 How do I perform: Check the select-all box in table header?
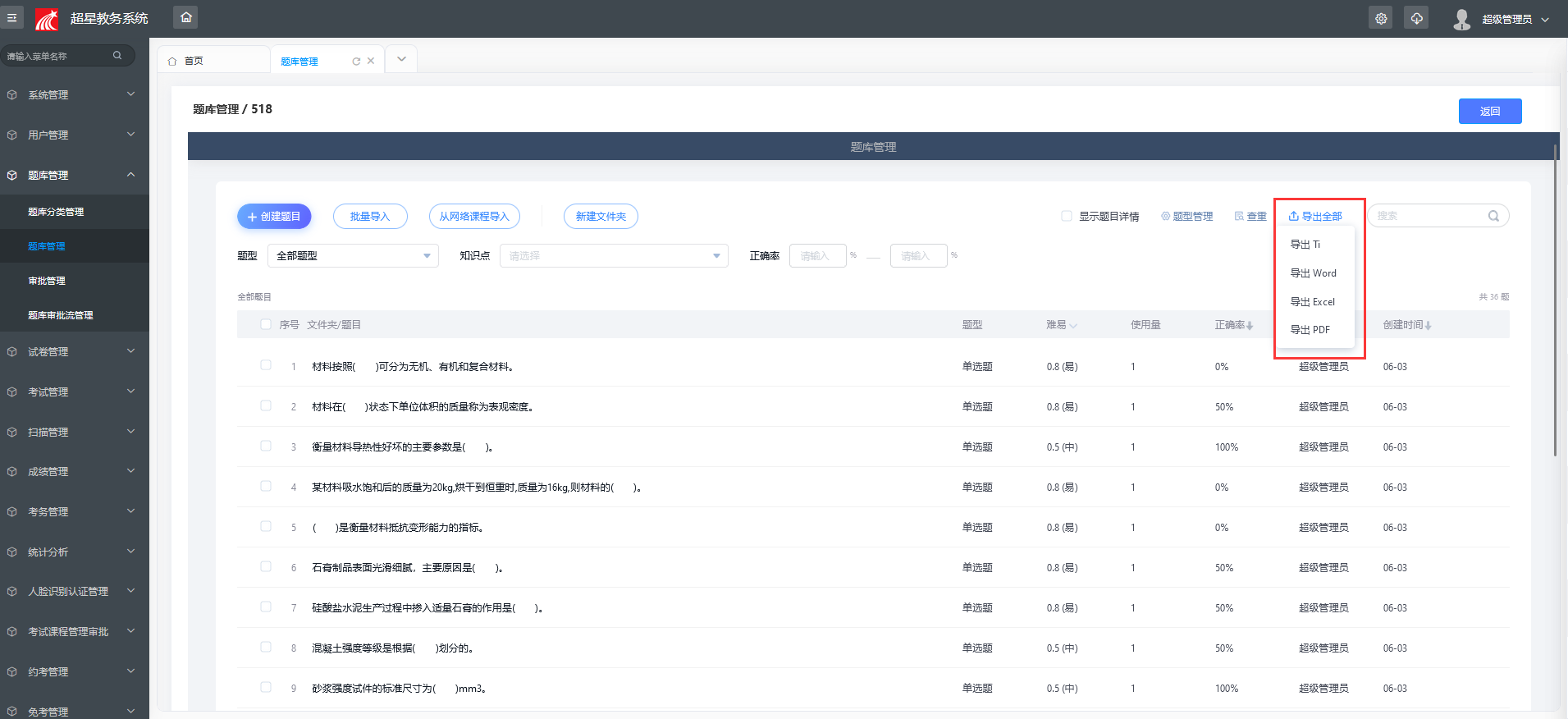coord(266,325)
